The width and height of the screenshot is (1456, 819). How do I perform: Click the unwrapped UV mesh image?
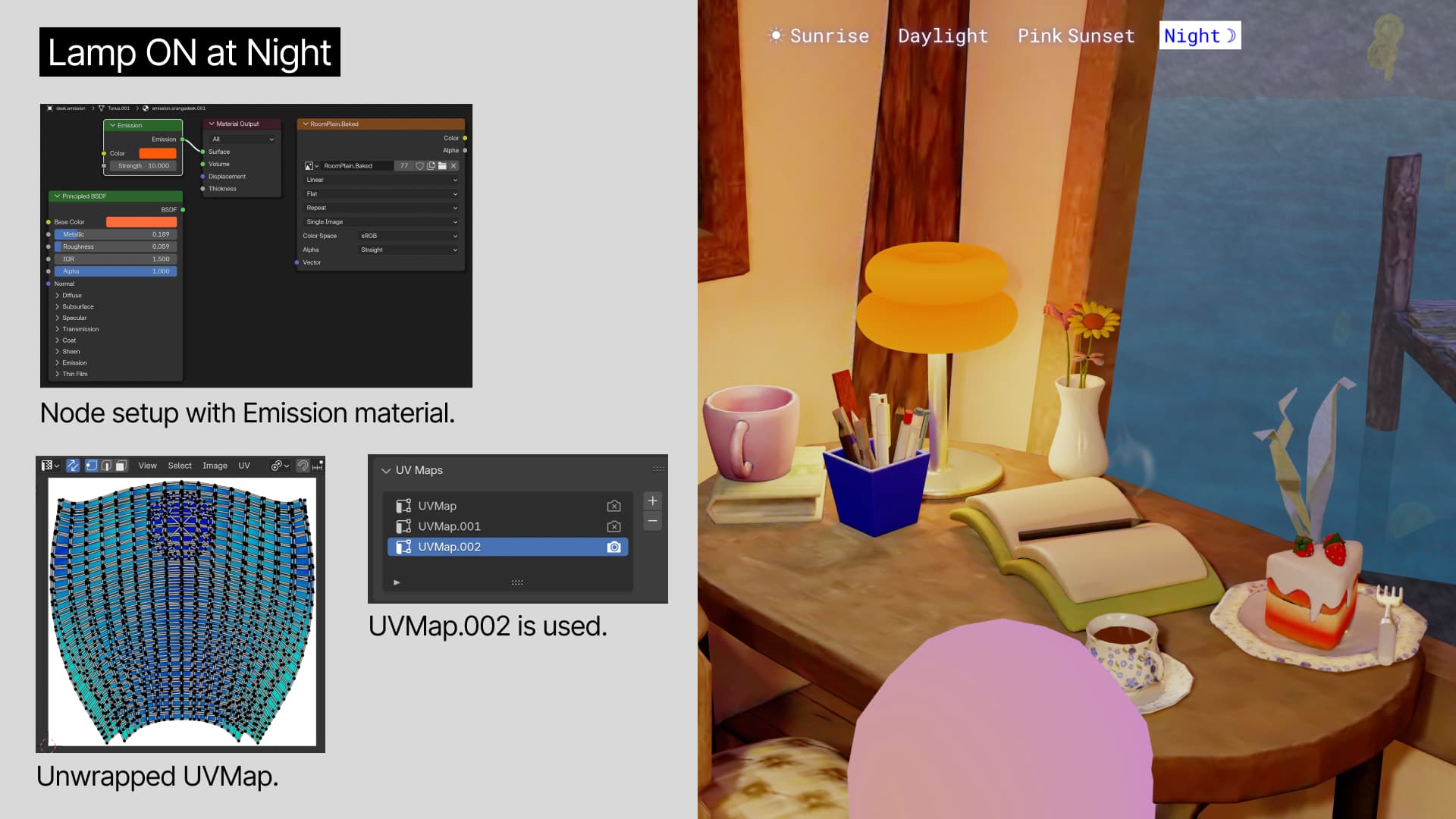pos(182,611)
